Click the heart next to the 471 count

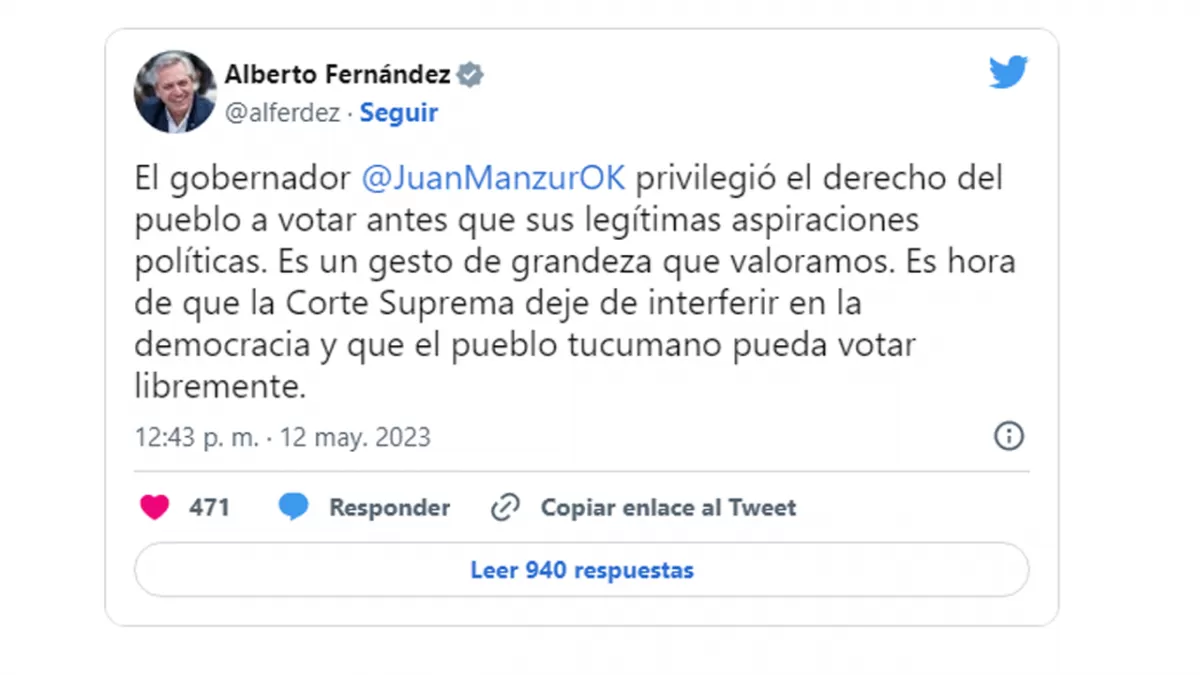[155, 507]
